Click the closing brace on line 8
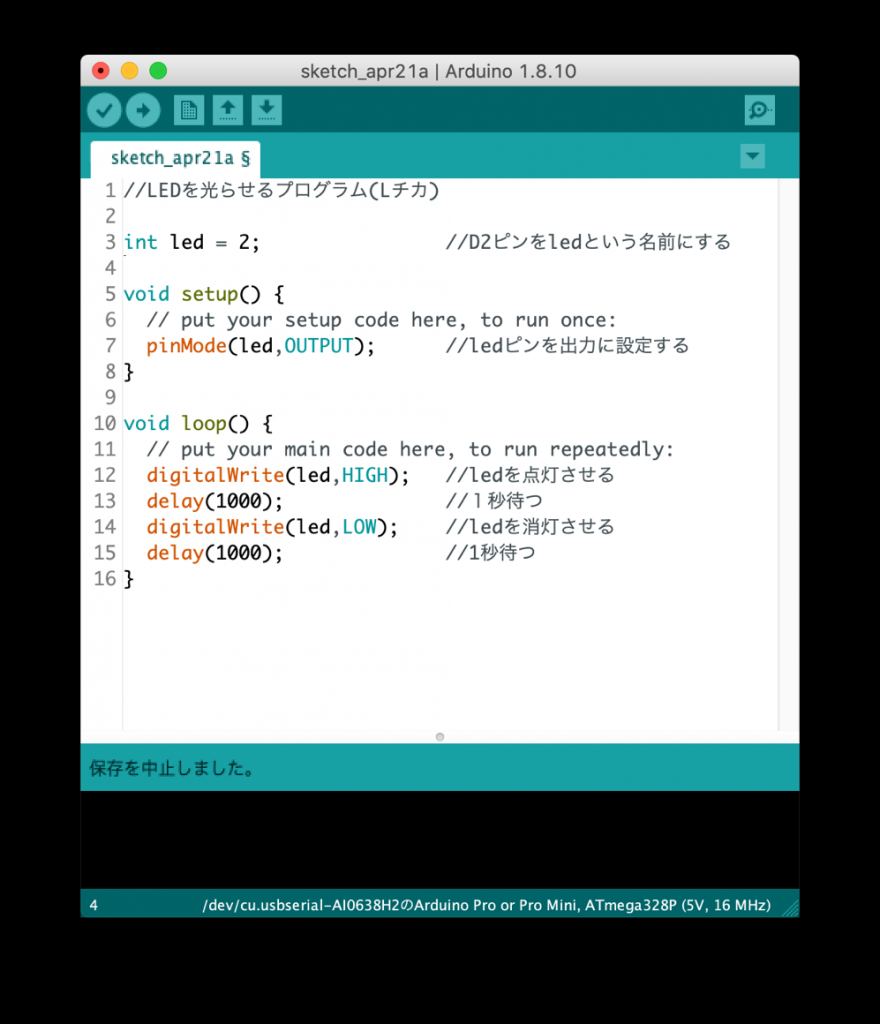 pyautogui.click(x=129, y=372)
